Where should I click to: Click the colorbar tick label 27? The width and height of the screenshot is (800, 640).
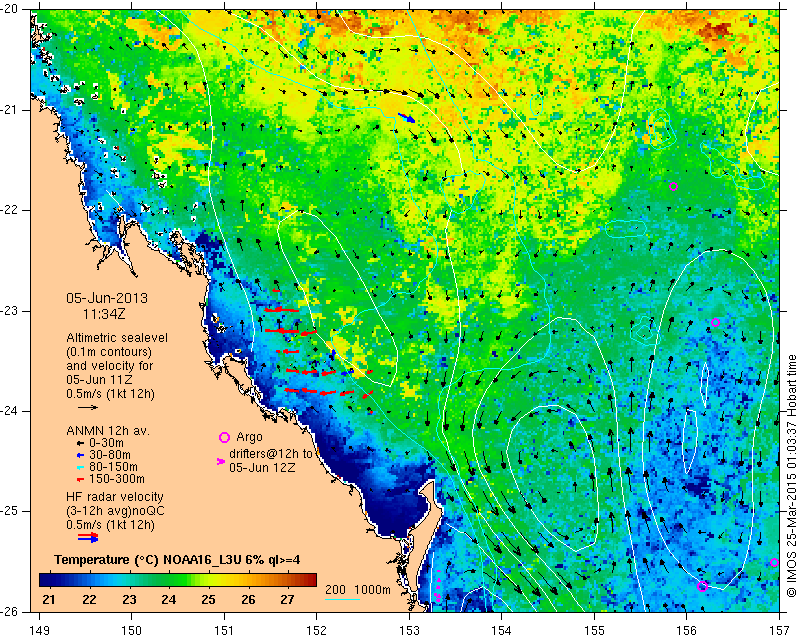[x=288, y=599]
